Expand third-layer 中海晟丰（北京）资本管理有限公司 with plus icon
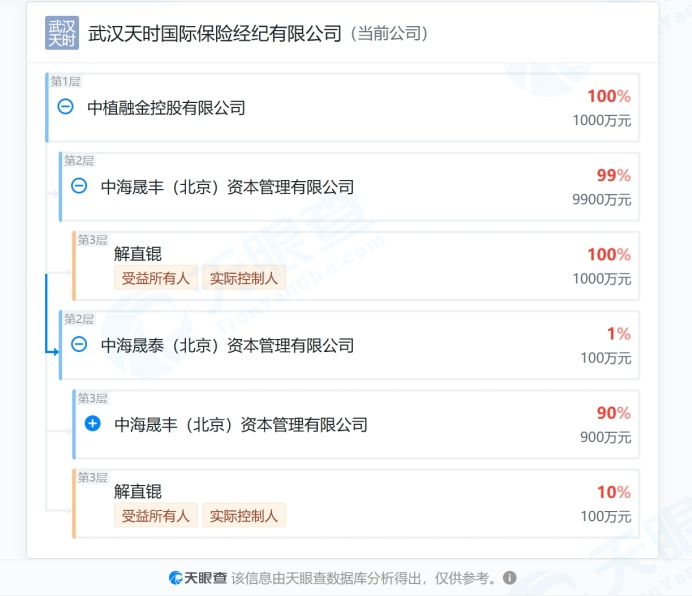 point(93,423)
